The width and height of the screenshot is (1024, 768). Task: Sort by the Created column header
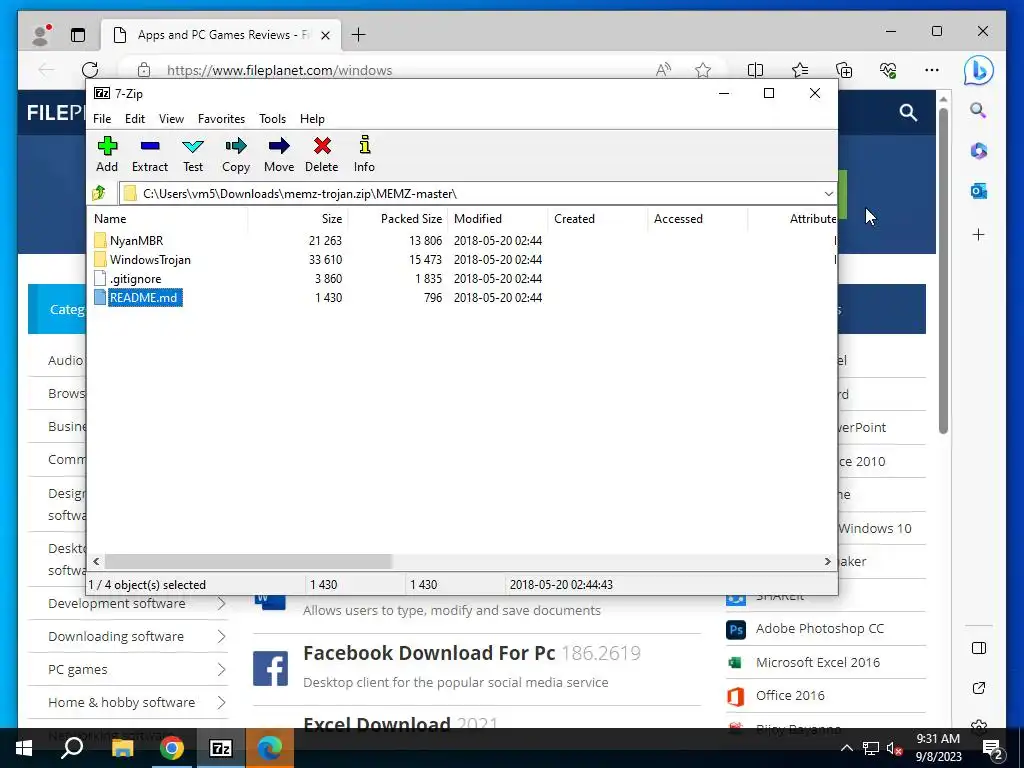pos(598,219)
